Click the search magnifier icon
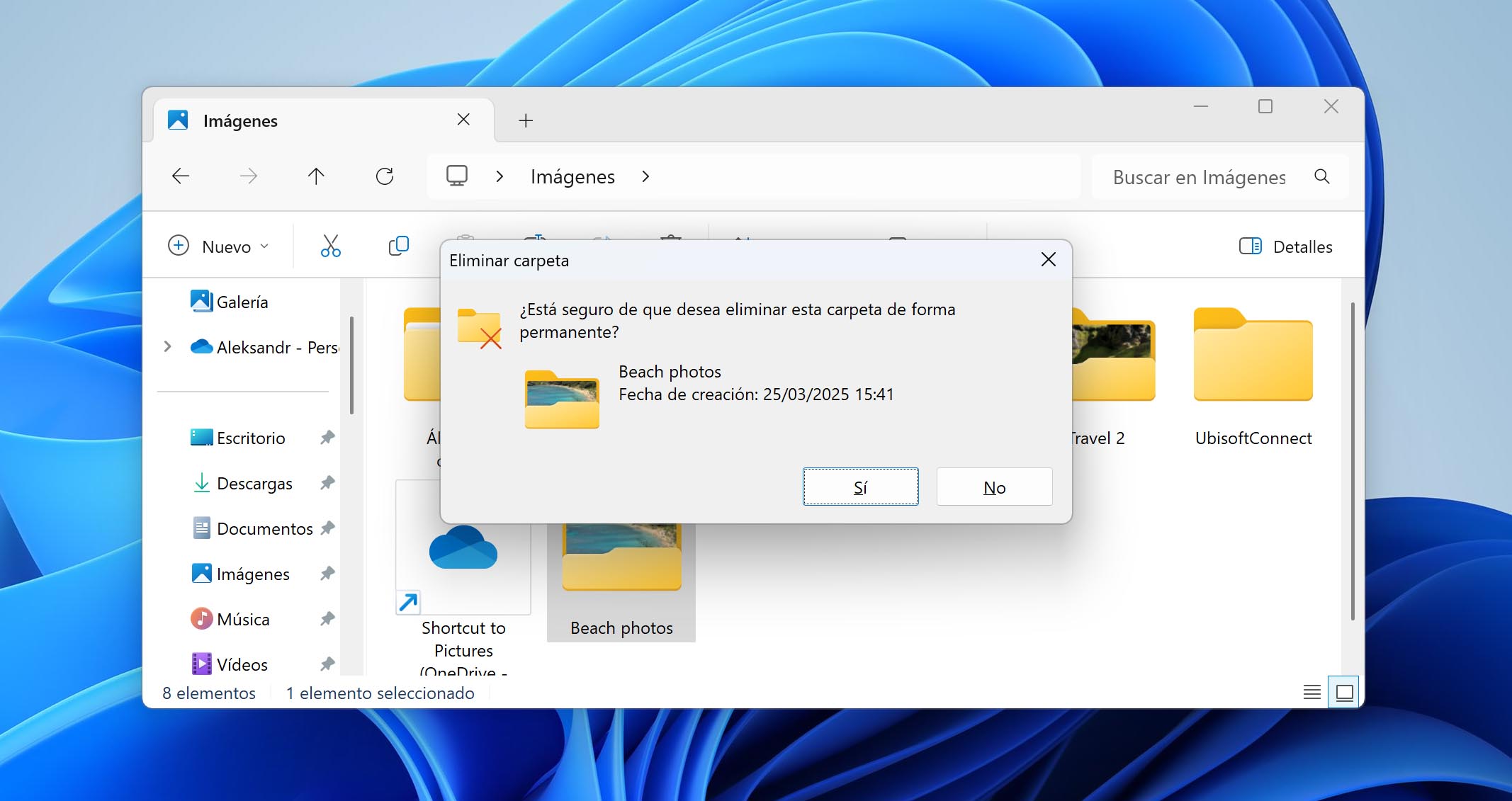1512x801 pixels. coord(1322,176)
